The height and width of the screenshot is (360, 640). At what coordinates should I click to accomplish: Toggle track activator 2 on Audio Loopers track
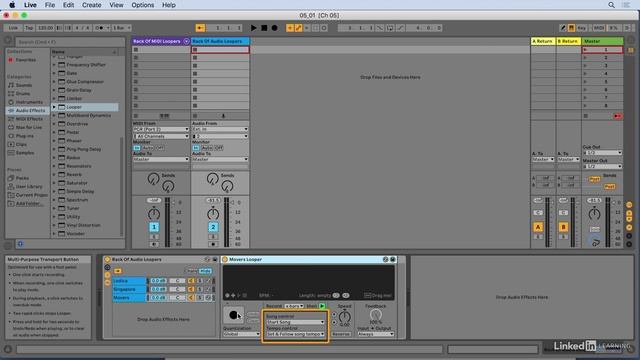pos(213,227)
